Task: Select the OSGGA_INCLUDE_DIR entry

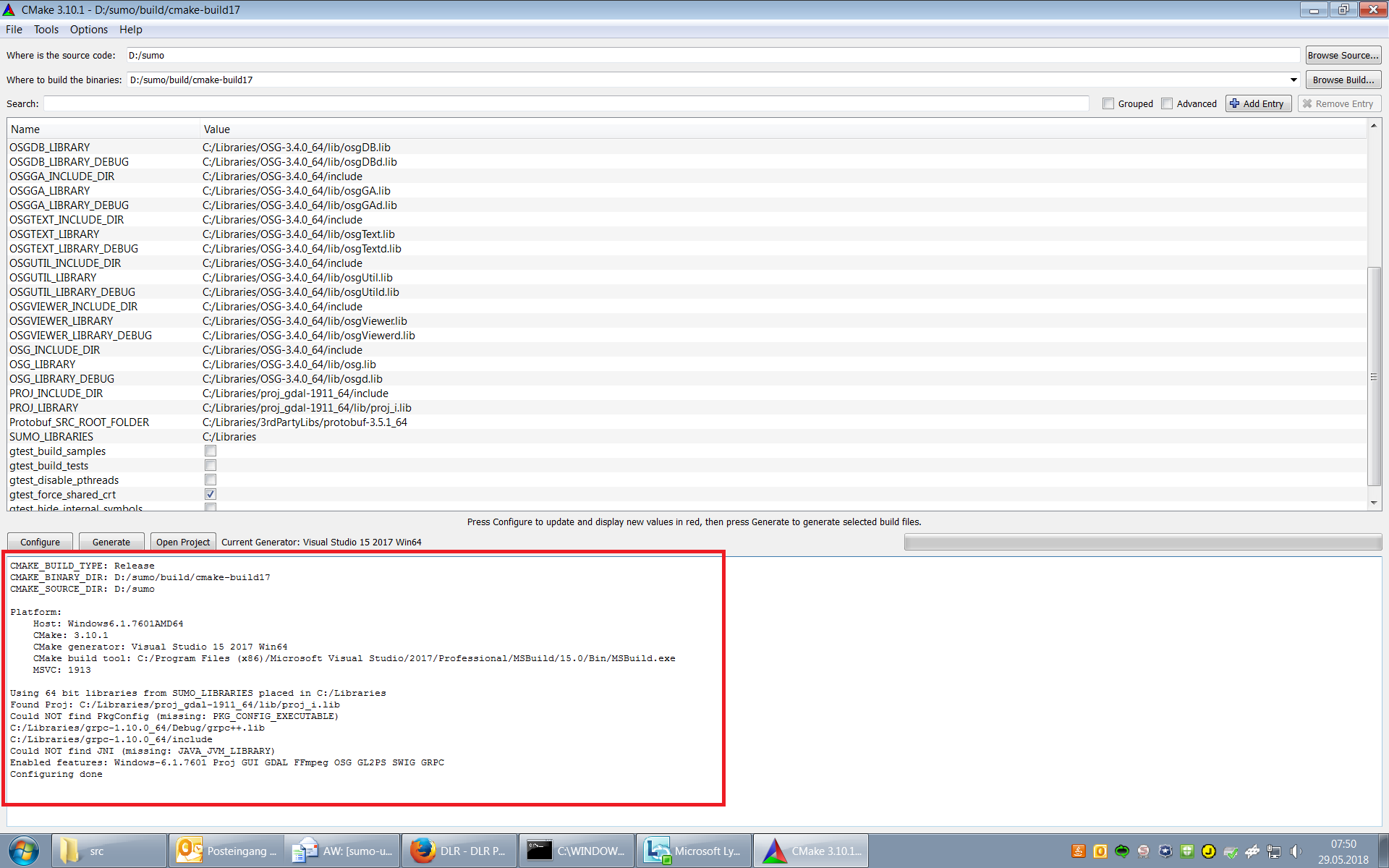Action: pos(62,176)
